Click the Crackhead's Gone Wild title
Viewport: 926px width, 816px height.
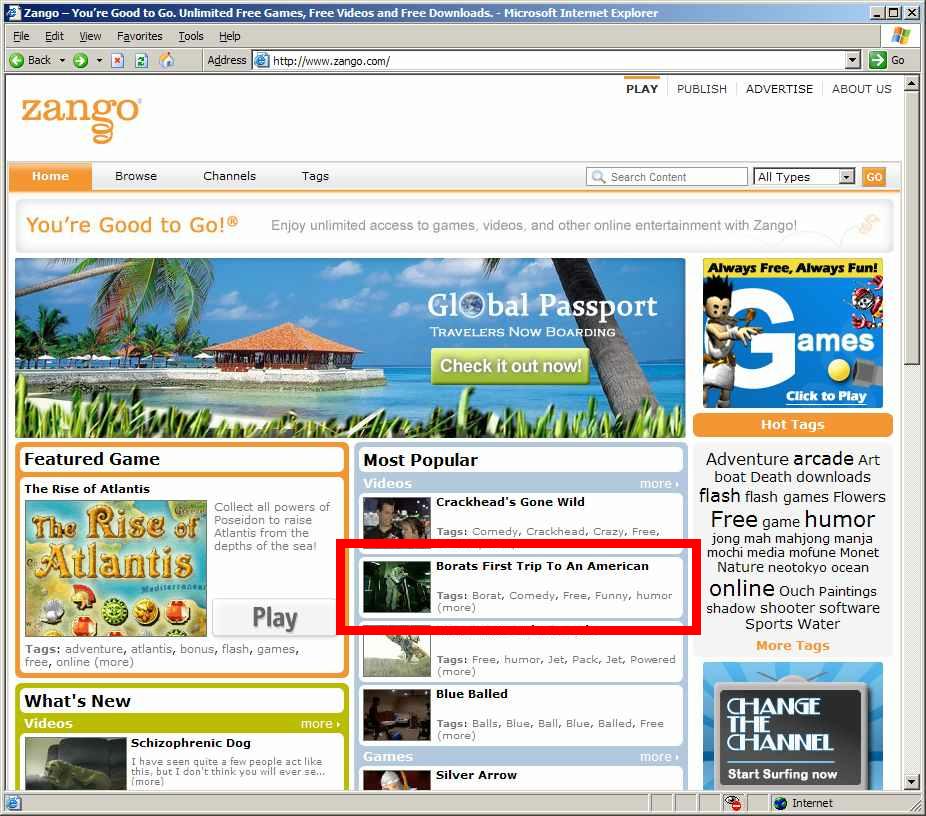click(510, 502)
